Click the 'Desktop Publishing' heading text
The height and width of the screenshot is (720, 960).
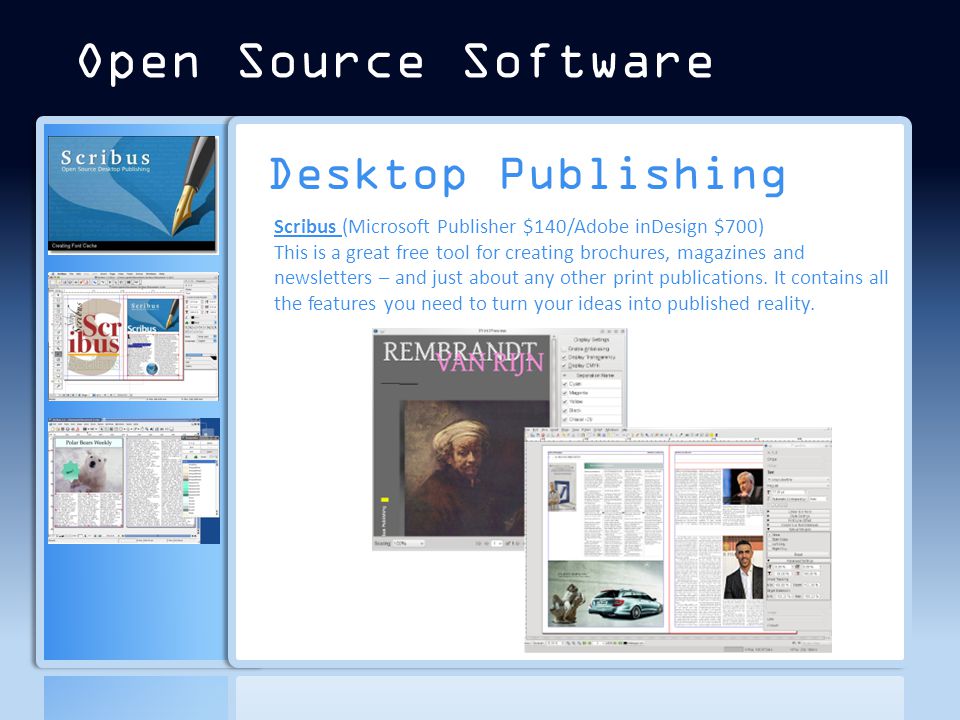tap(528, 175)
